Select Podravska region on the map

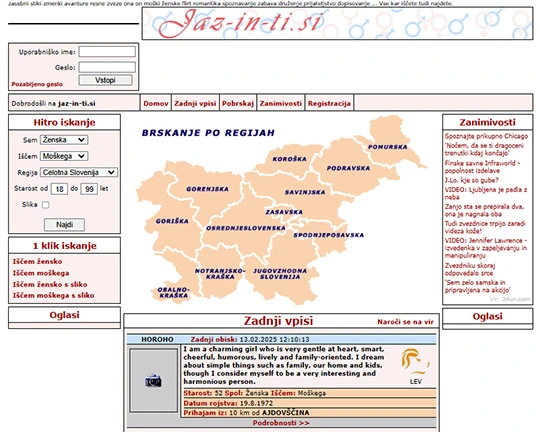348,168
